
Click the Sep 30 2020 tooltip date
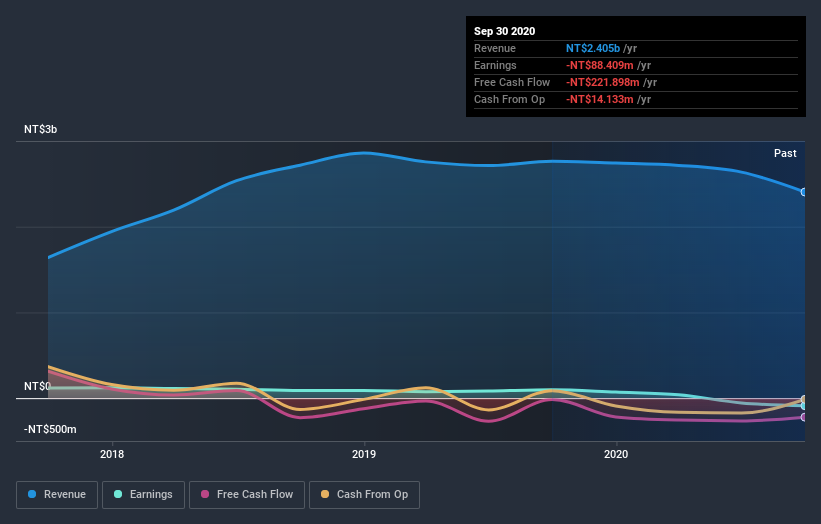coord(505,31)
